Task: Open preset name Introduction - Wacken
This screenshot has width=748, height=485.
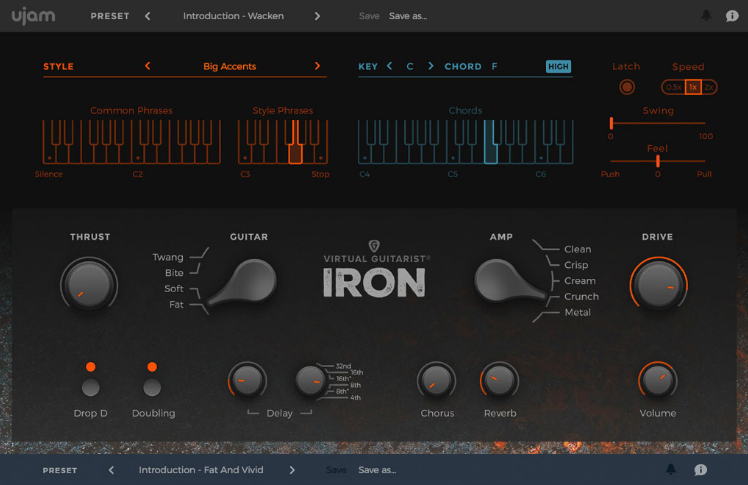Action: pyautogui.click(x=233, y=16)
